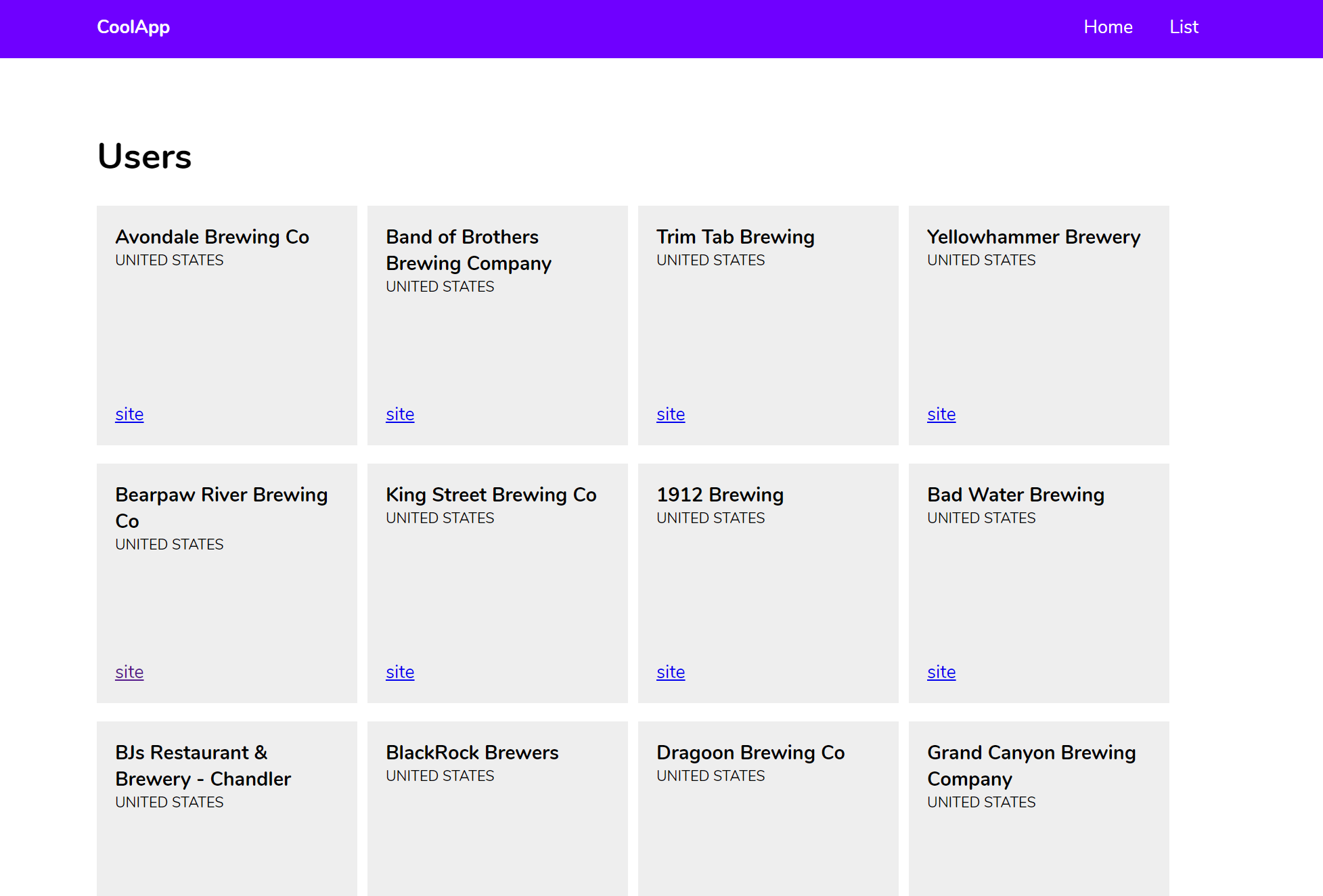Click the Users page heading

tap(145, 156)
